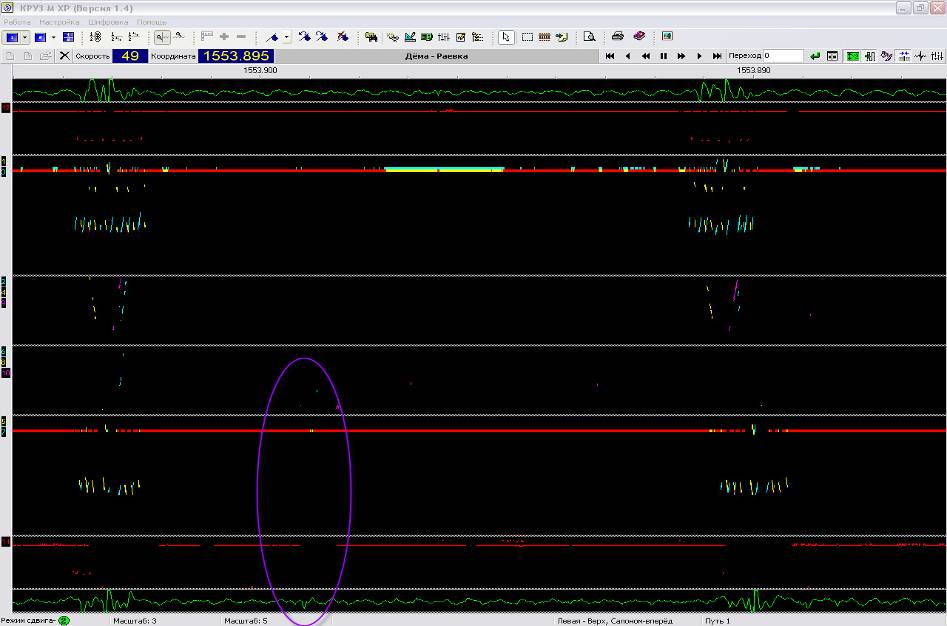Open the Настройка menu

(x=59, y=21)
